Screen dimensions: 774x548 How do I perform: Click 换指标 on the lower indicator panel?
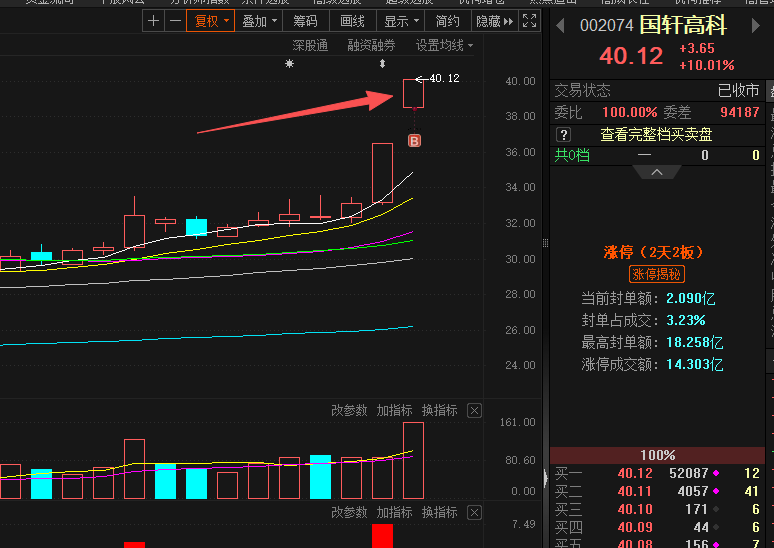[x=439, y=512]
